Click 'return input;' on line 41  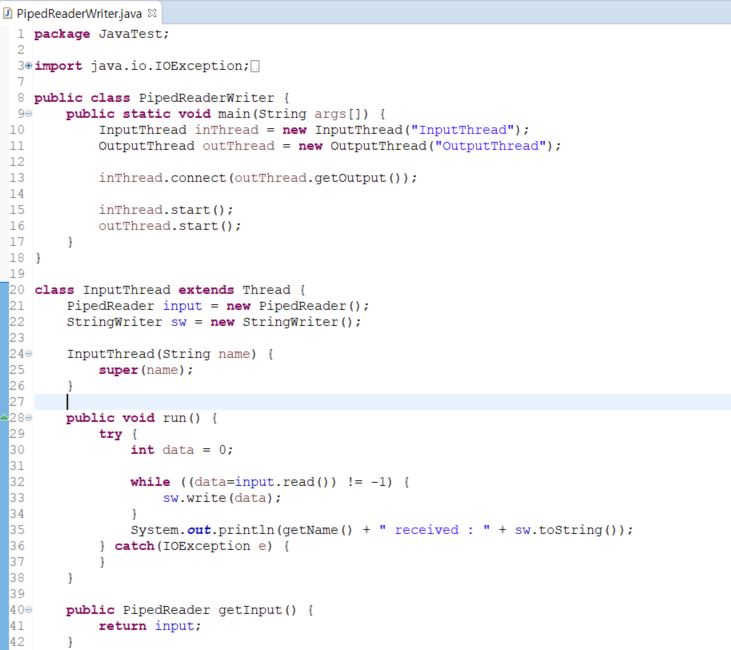pyautogui.click(x=150, y=626)
